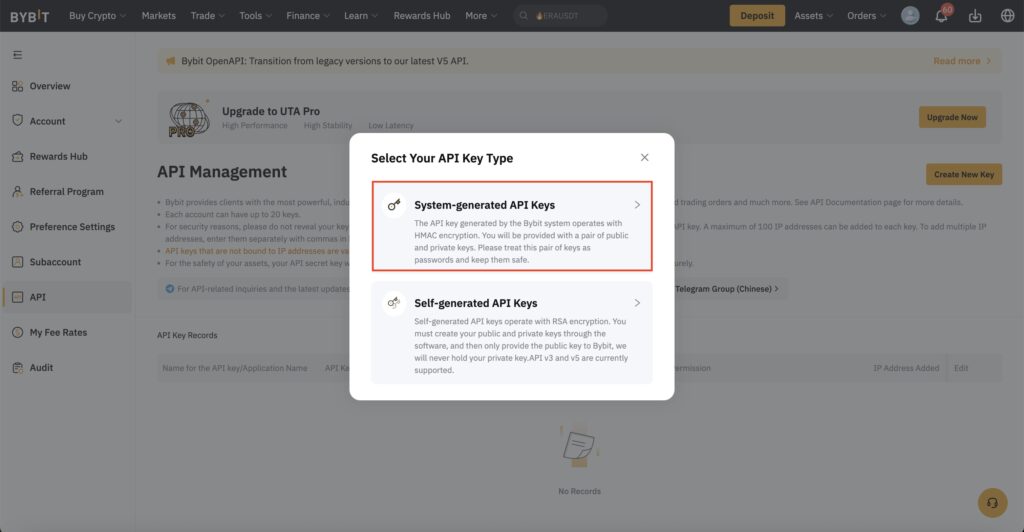Open the notifications bell
1024x532 pixels.
coord(941,16)
